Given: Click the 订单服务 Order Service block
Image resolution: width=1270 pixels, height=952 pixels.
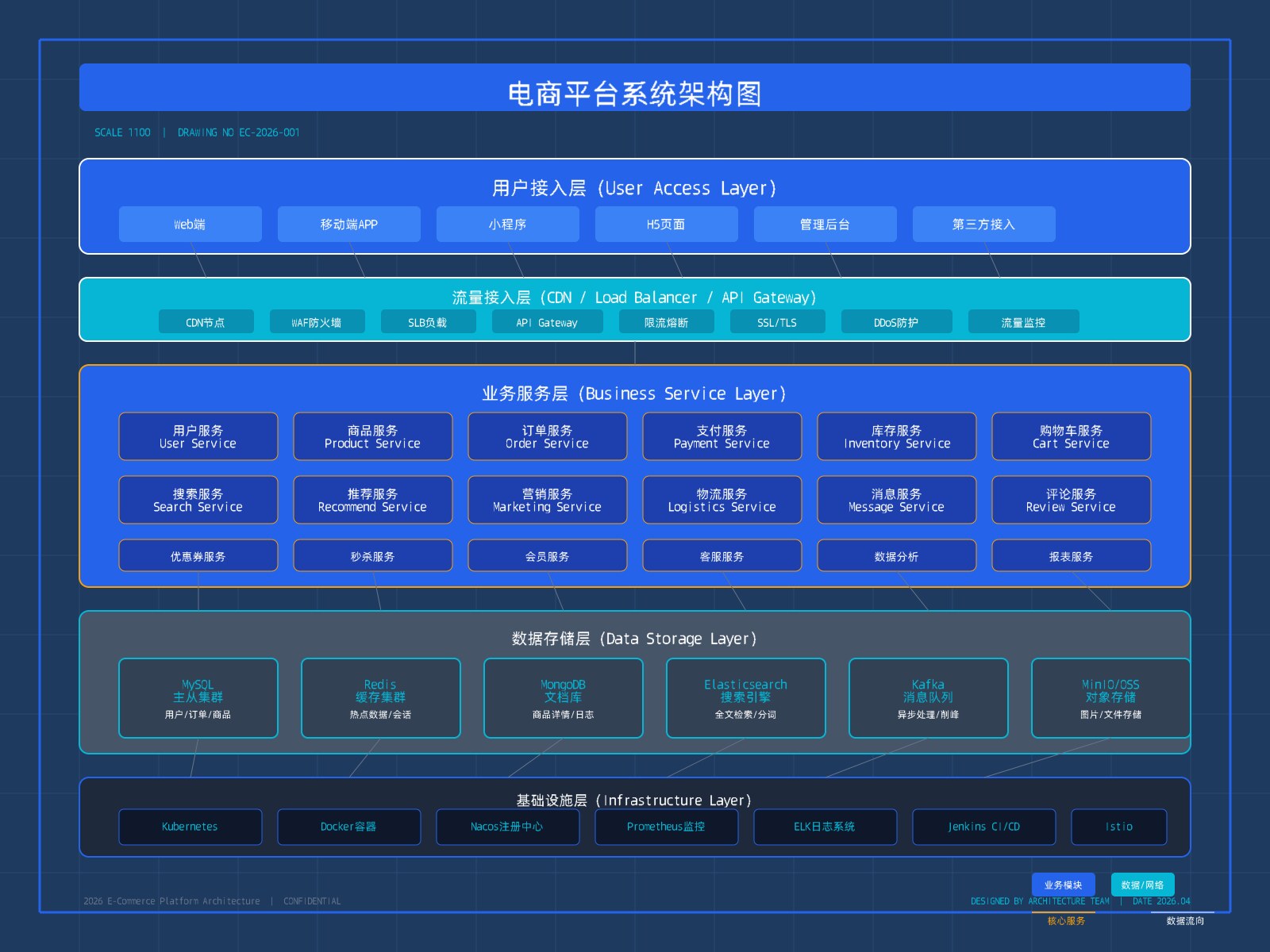Looking at the screenshot, I should click(x=548, y=436).
